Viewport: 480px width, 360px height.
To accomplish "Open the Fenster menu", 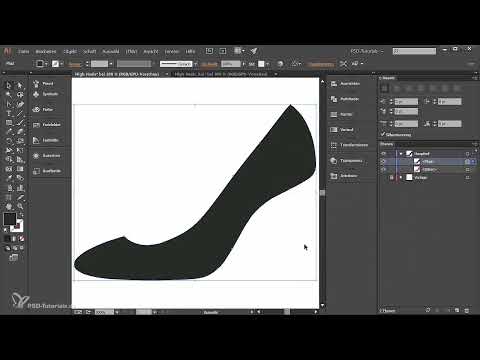I will coord(172,52).
